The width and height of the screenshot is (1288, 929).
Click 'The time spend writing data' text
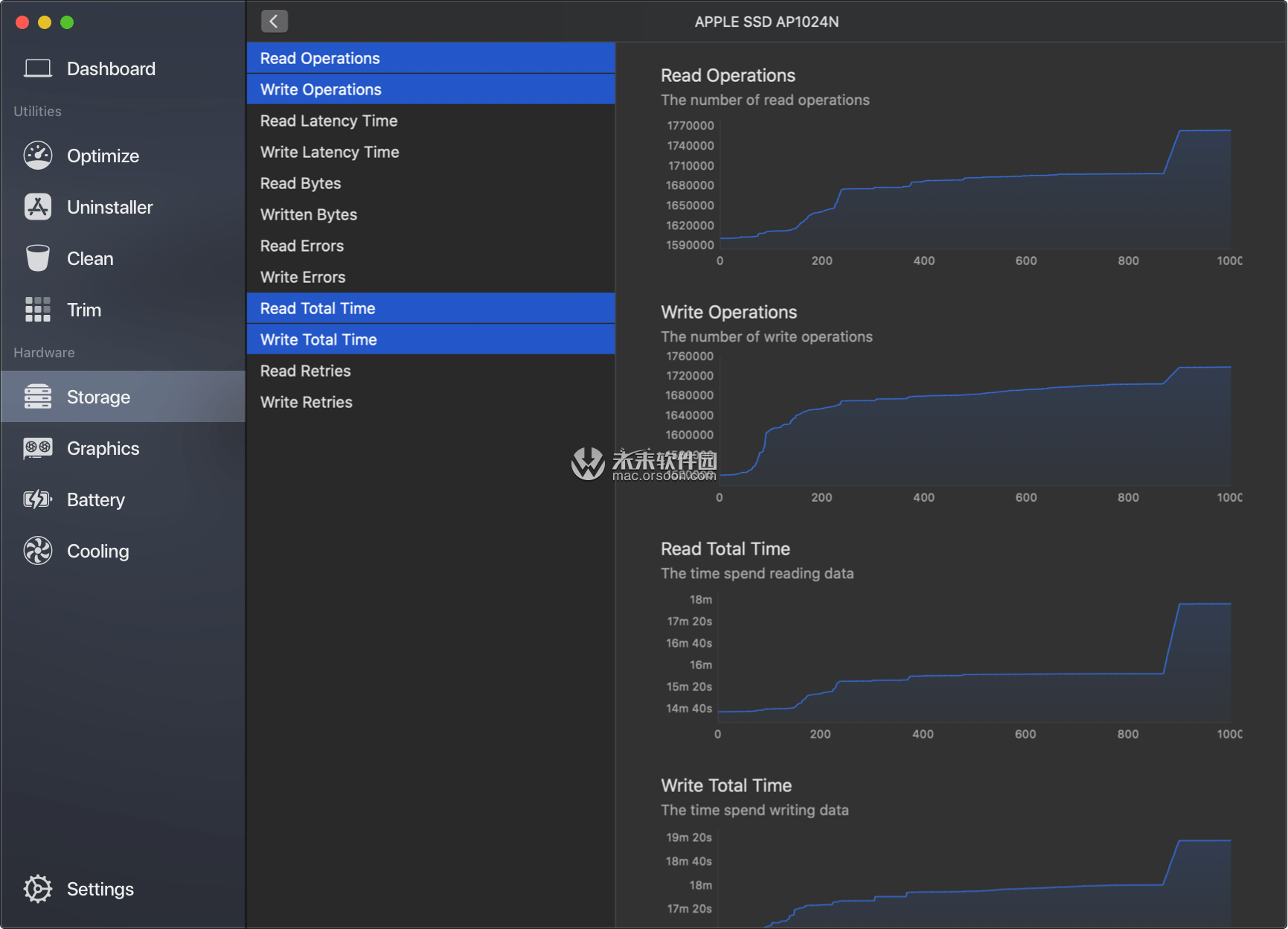click(754, 810)
